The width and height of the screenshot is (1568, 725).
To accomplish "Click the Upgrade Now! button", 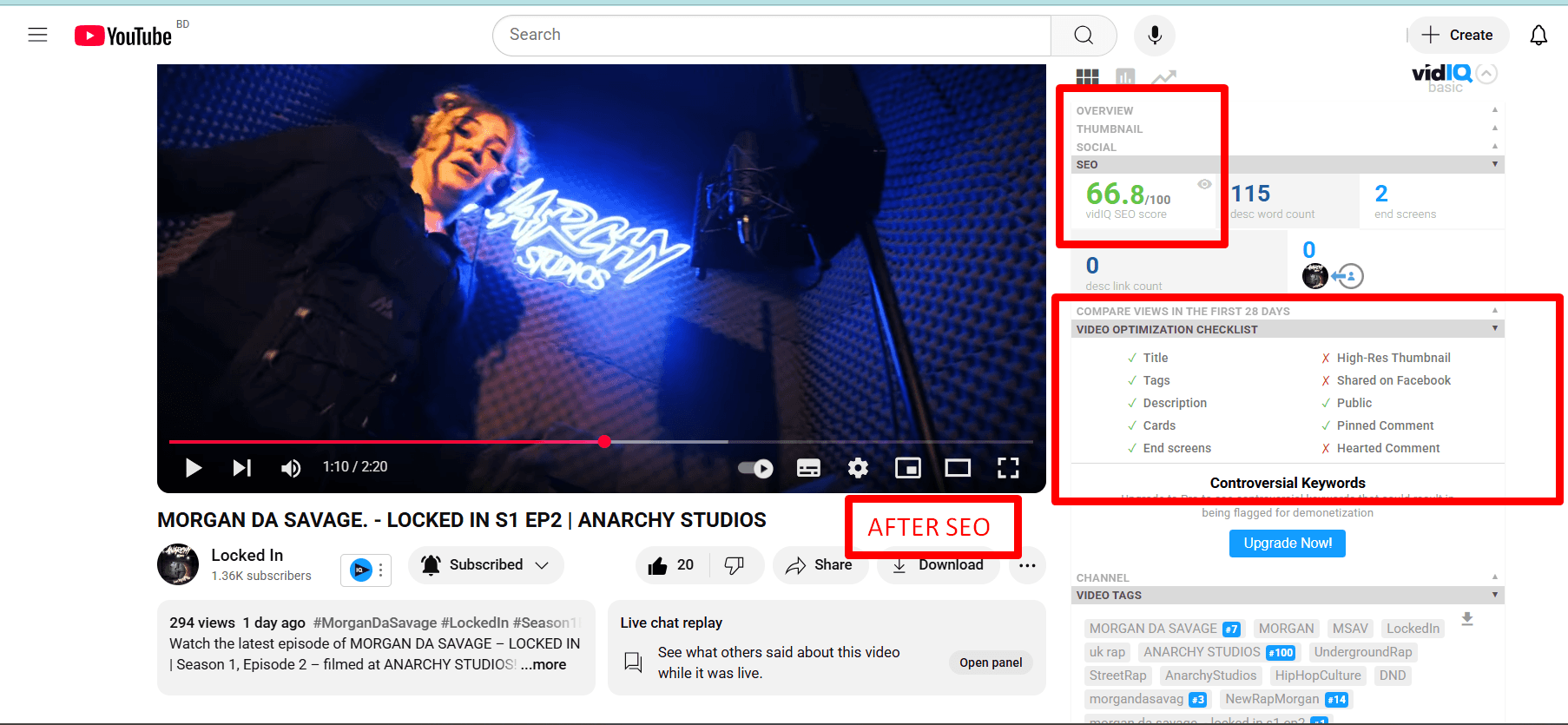I will tap(1288, 544).
